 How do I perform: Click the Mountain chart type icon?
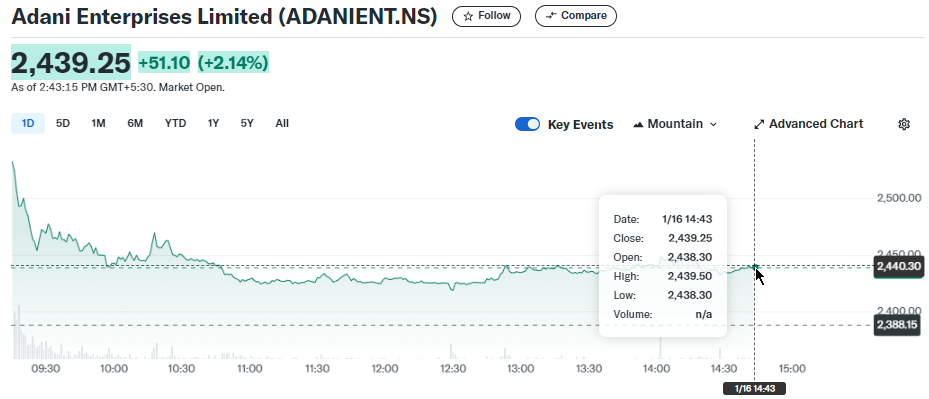pos(638,124)
